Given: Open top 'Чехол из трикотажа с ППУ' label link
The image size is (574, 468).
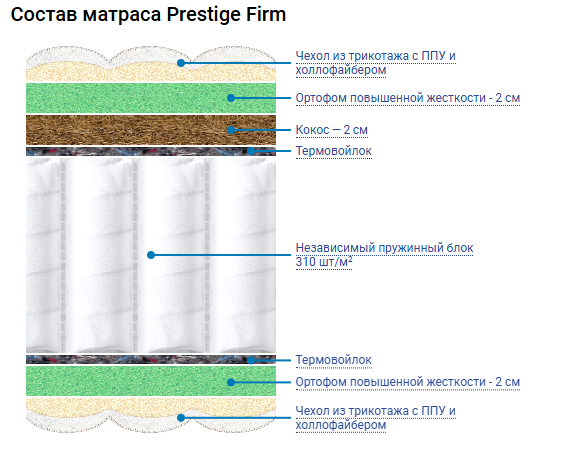Looking at the screenshot, I should pos(376,63).
